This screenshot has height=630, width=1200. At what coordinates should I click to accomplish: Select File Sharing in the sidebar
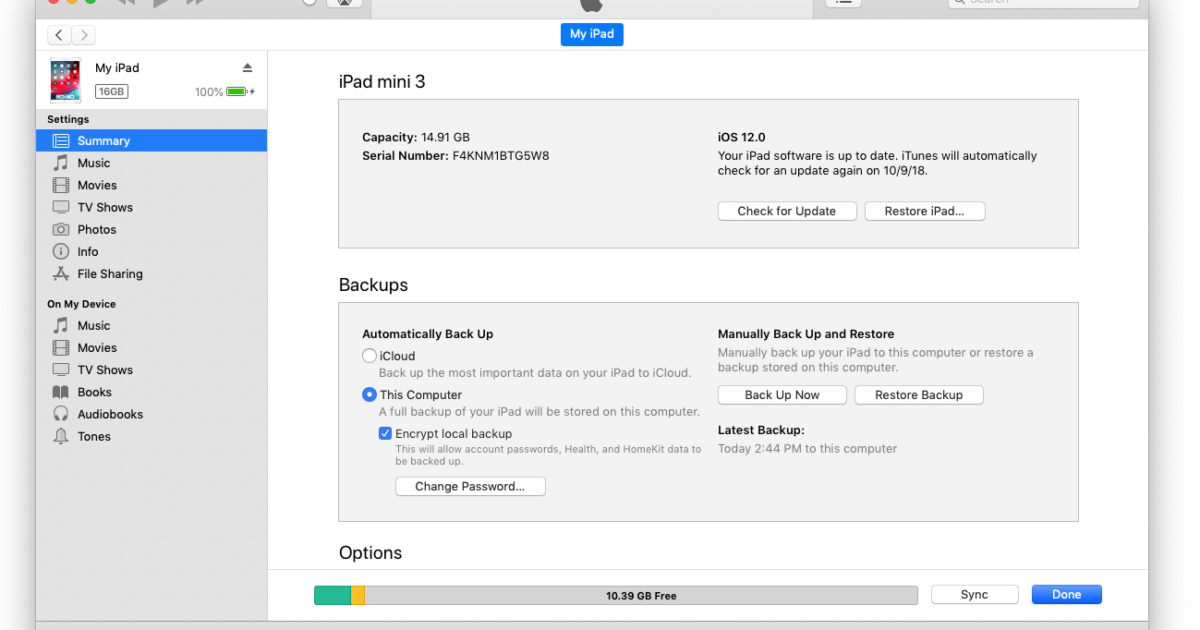(110, 274)
